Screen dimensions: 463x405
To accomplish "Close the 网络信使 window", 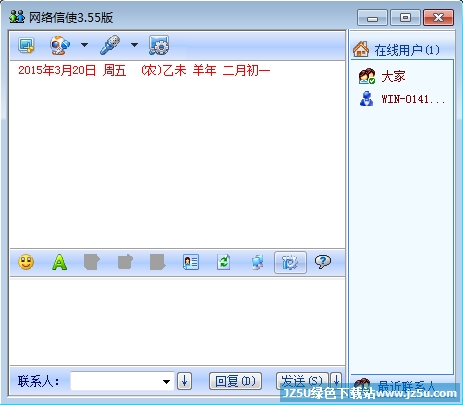I will tap(438, 18).
